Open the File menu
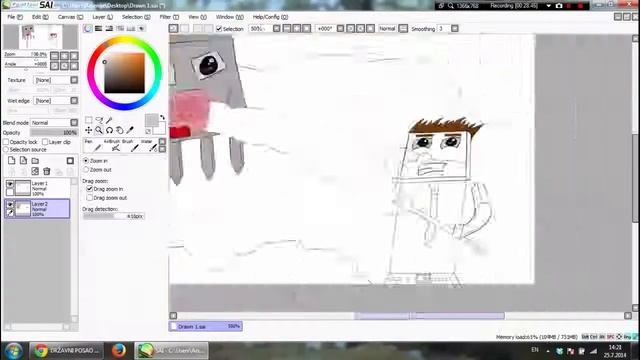 (x=15, y=17)
